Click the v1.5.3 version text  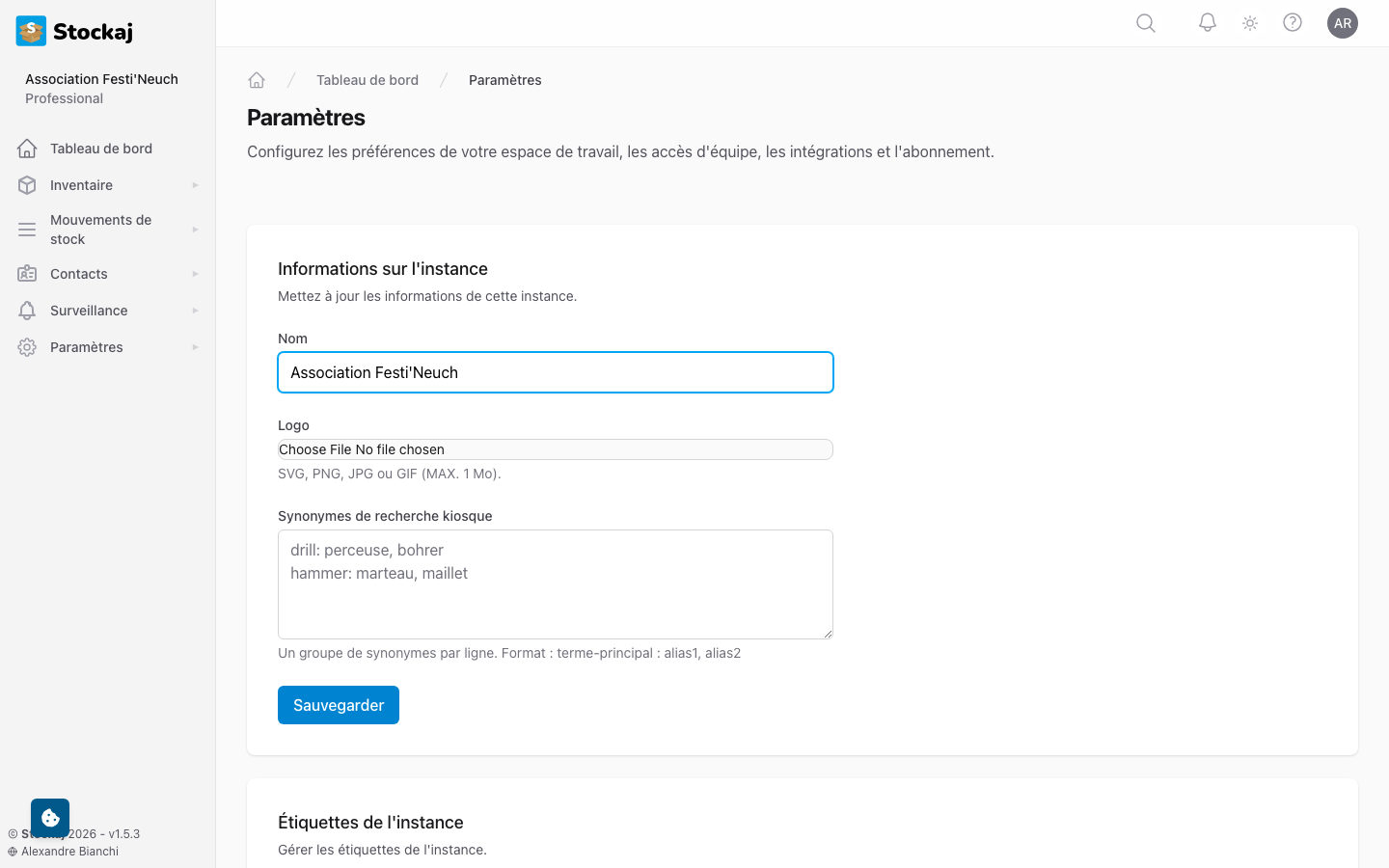[124, 834]
